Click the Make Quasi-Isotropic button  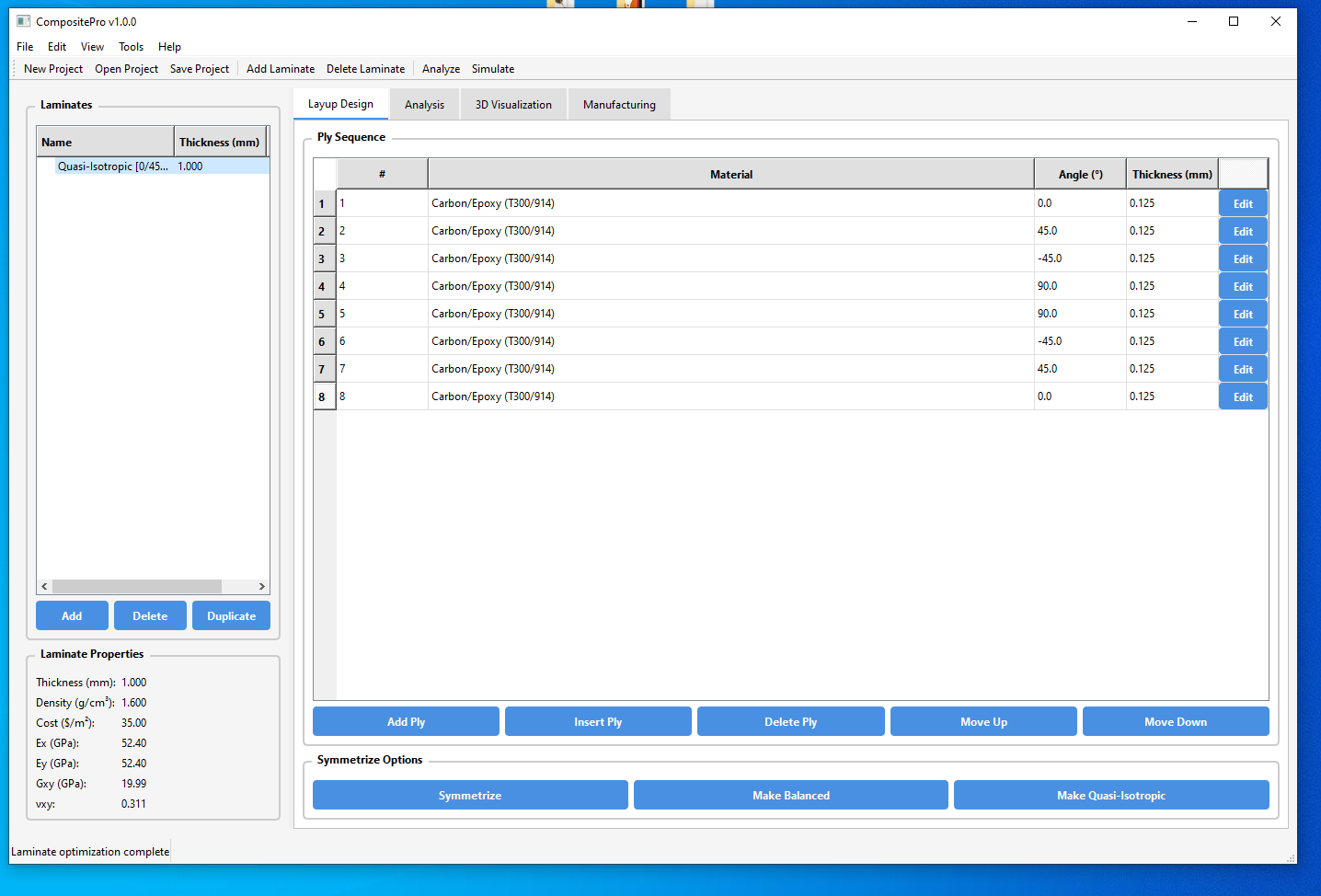tap(1111, 796)
